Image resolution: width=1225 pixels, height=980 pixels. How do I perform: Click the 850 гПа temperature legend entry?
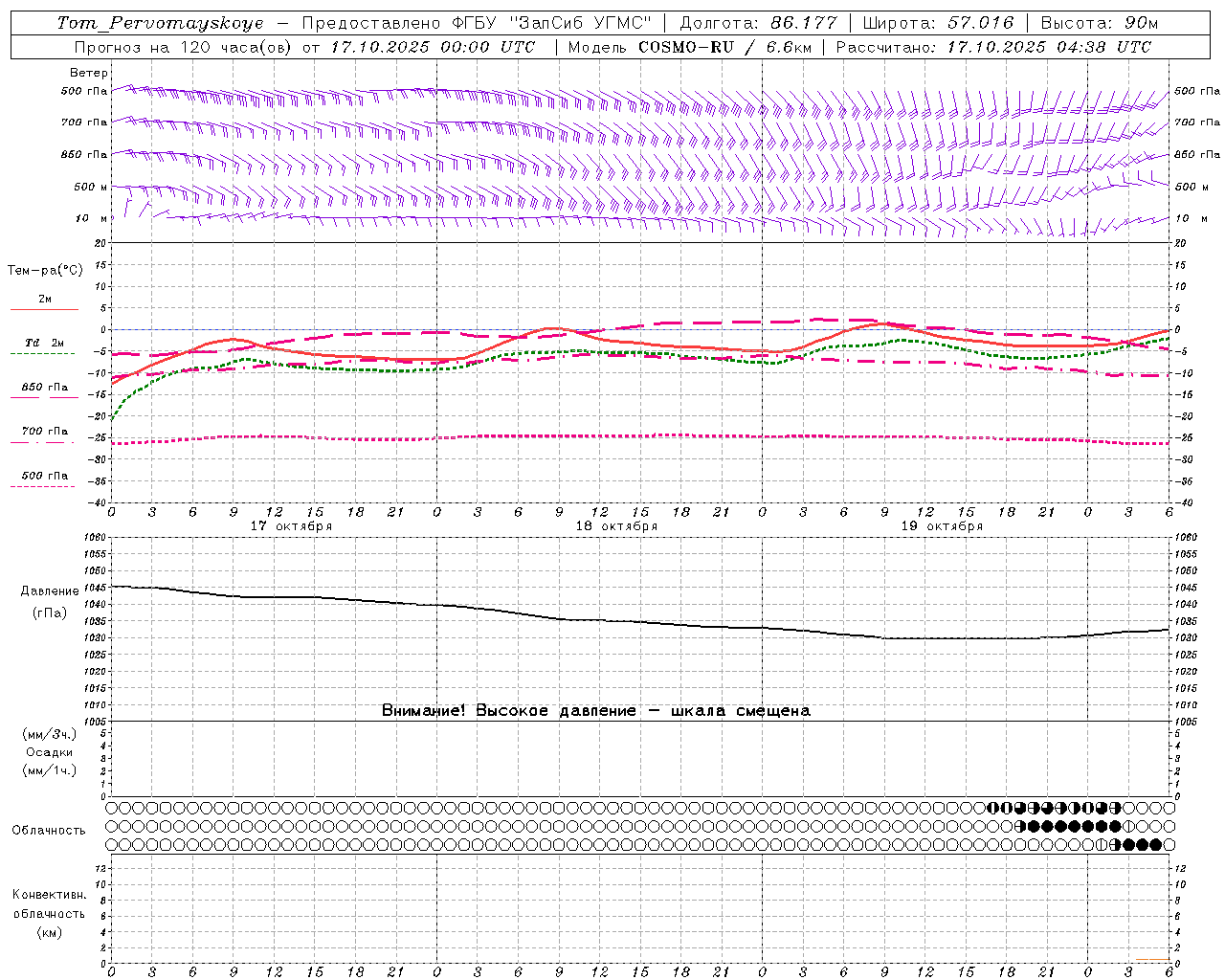pos(45,387)
